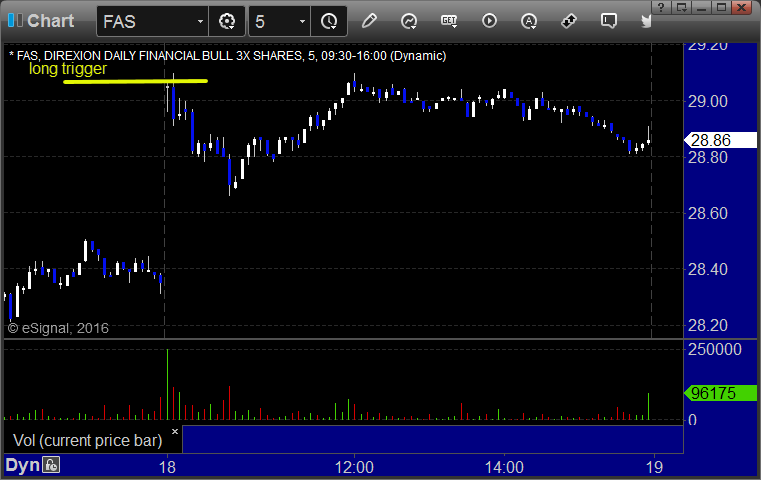
Task: Click the Vol (current price bar) label
Action: pos(87,440)
